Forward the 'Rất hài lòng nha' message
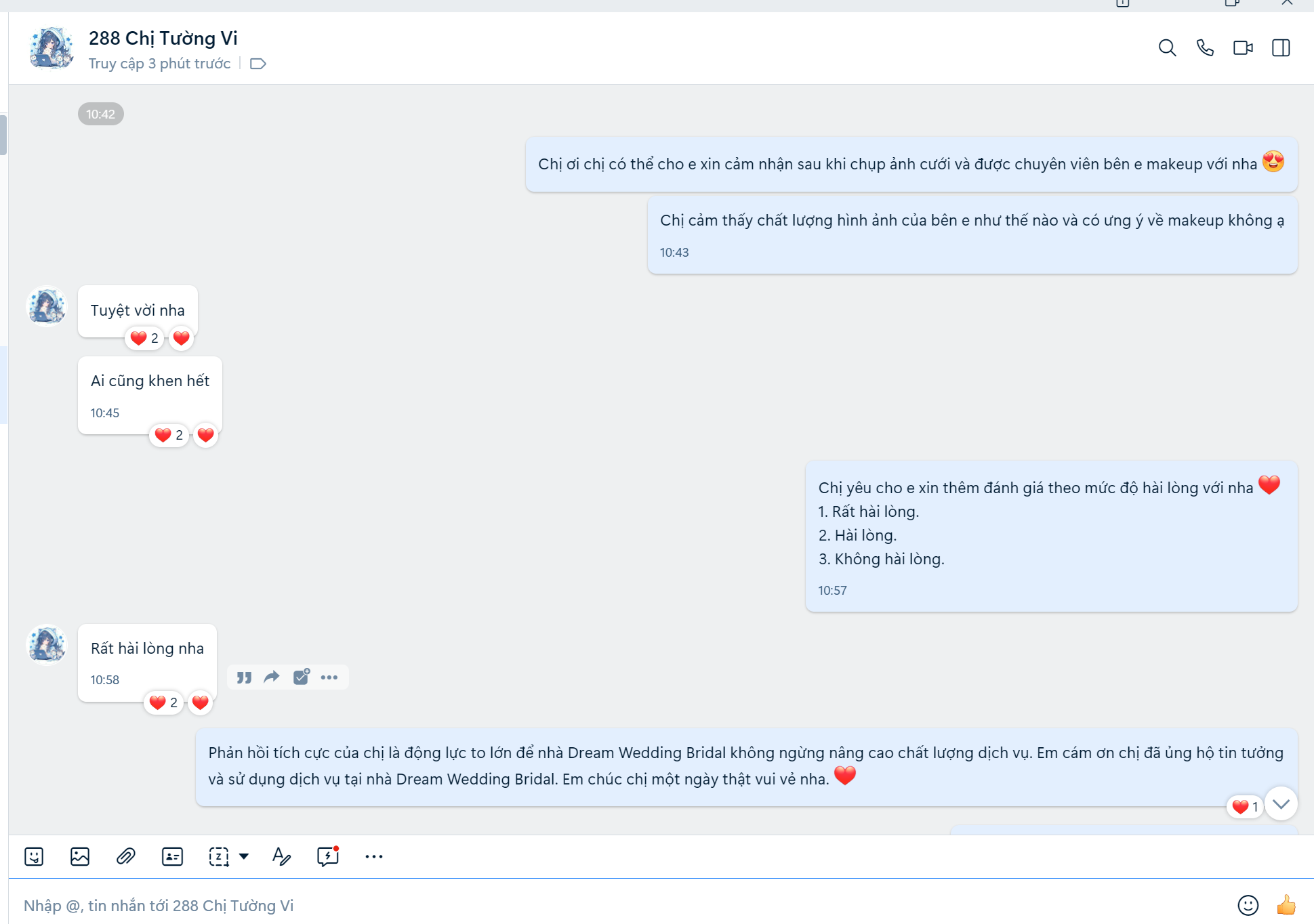The width and height of the screenshot is (1314, 924). click(271, 677)
